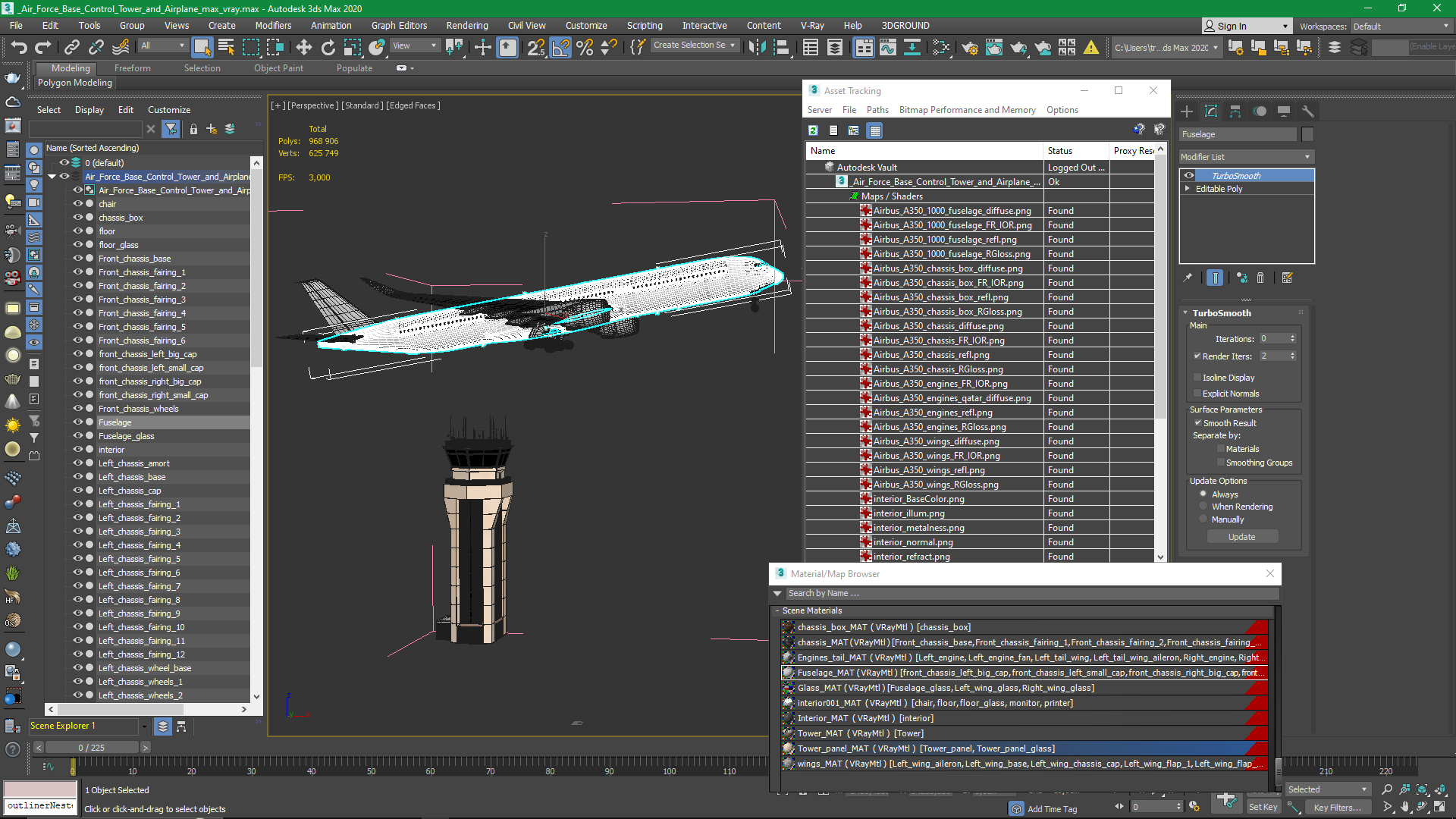
Task: Click the Scene Explorer filter funnel icon
Action: tap(171, 129)
